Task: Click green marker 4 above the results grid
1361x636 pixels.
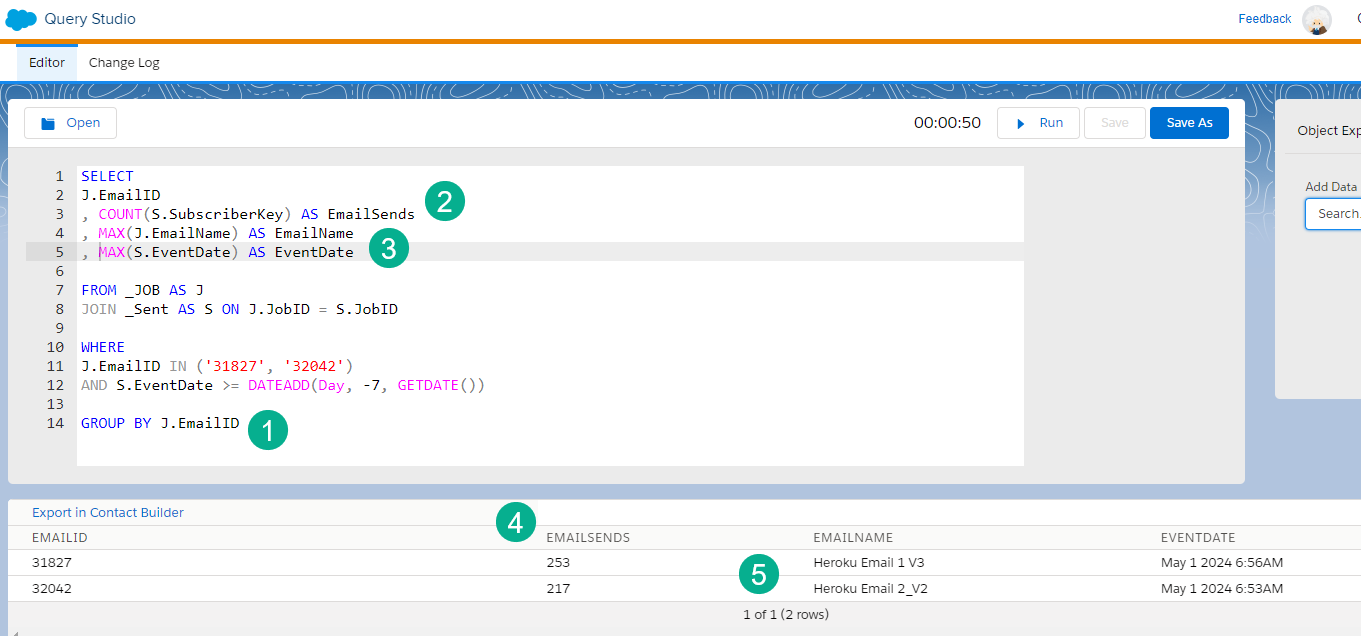Action: point(516,522)
